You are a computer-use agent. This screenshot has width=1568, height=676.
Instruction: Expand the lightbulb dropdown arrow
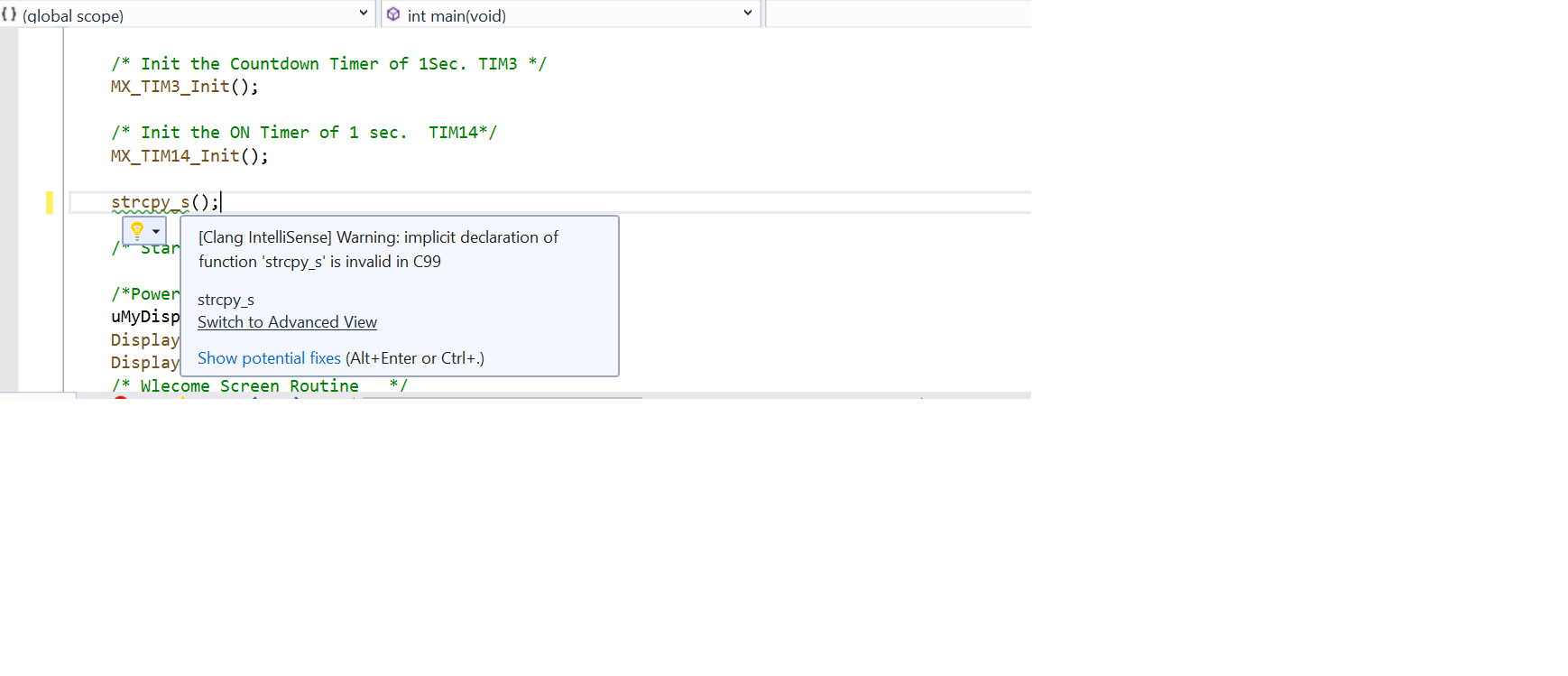coord(156,231)
